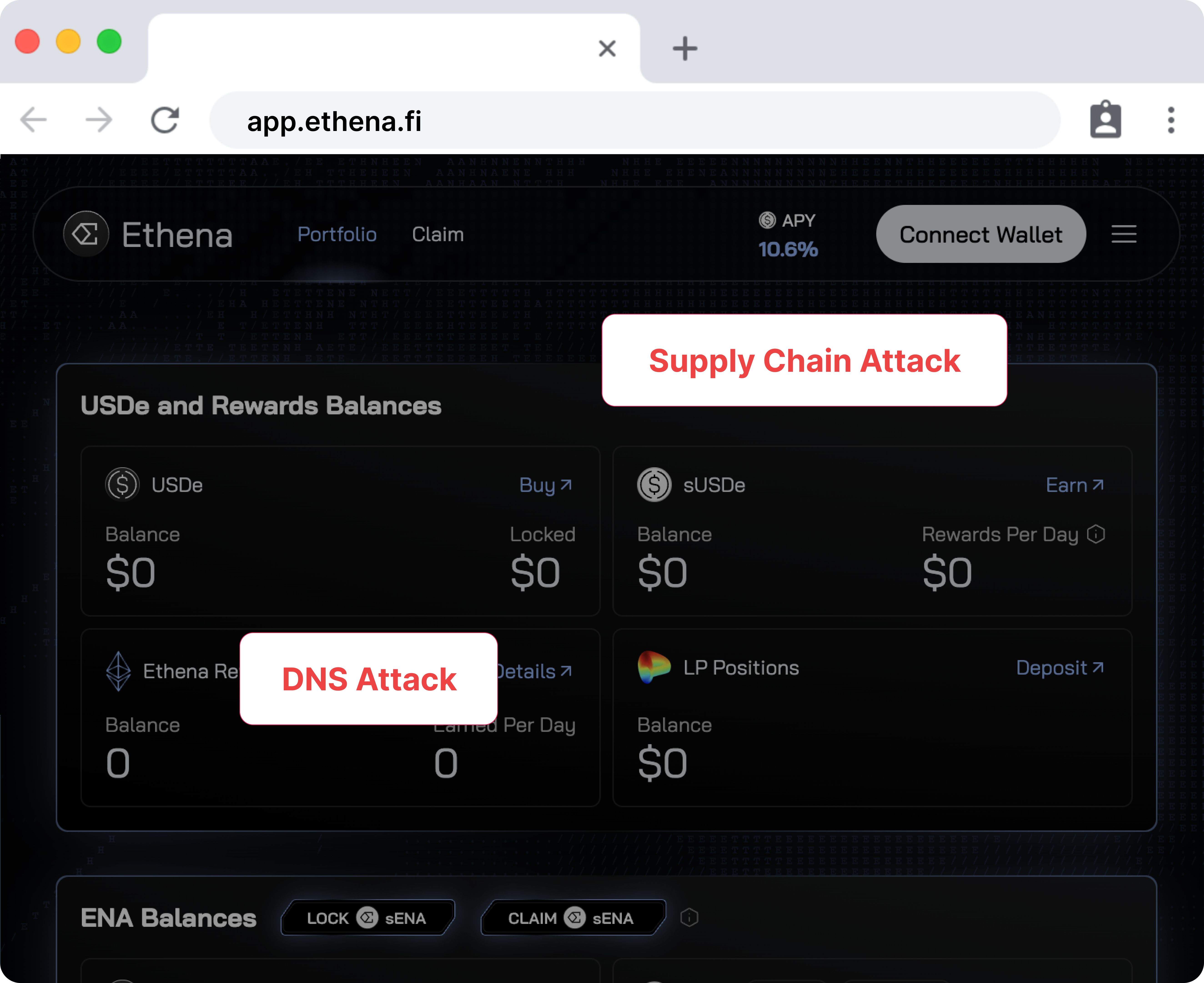Screen dimensions: 1204x983
Task: Click the Rewards Per Day info icon
Action: pos(1096,534)
